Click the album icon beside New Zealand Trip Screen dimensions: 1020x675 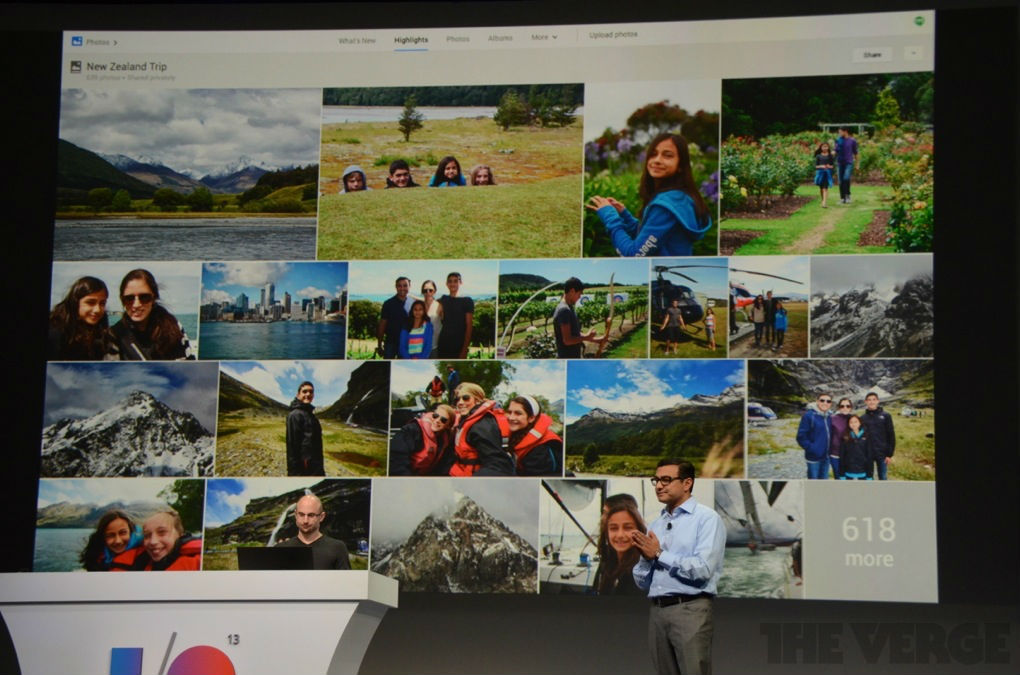pyautogui.click(x=75, y=67)
